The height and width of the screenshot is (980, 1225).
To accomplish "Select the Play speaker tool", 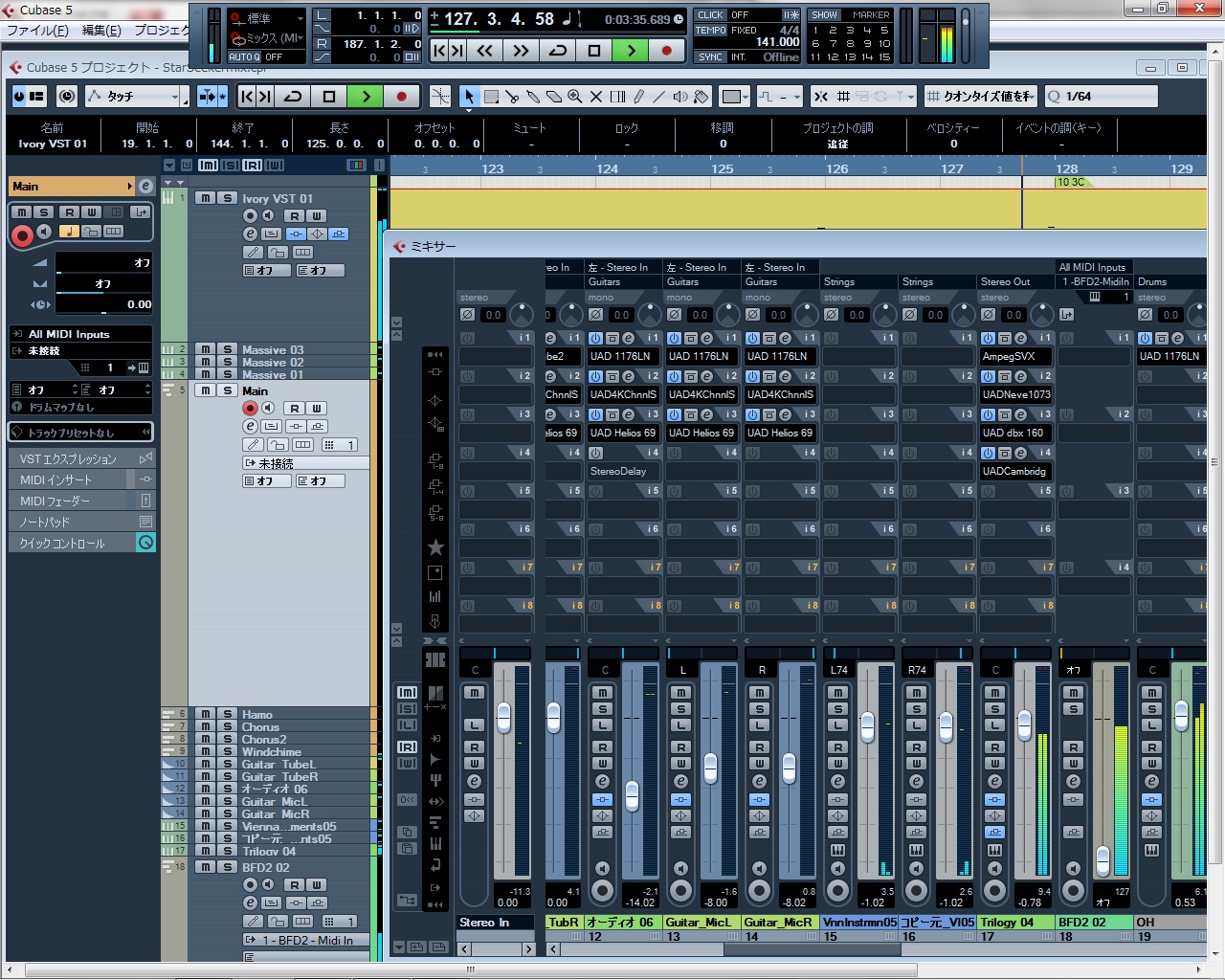I will click(x=680, y=97).
